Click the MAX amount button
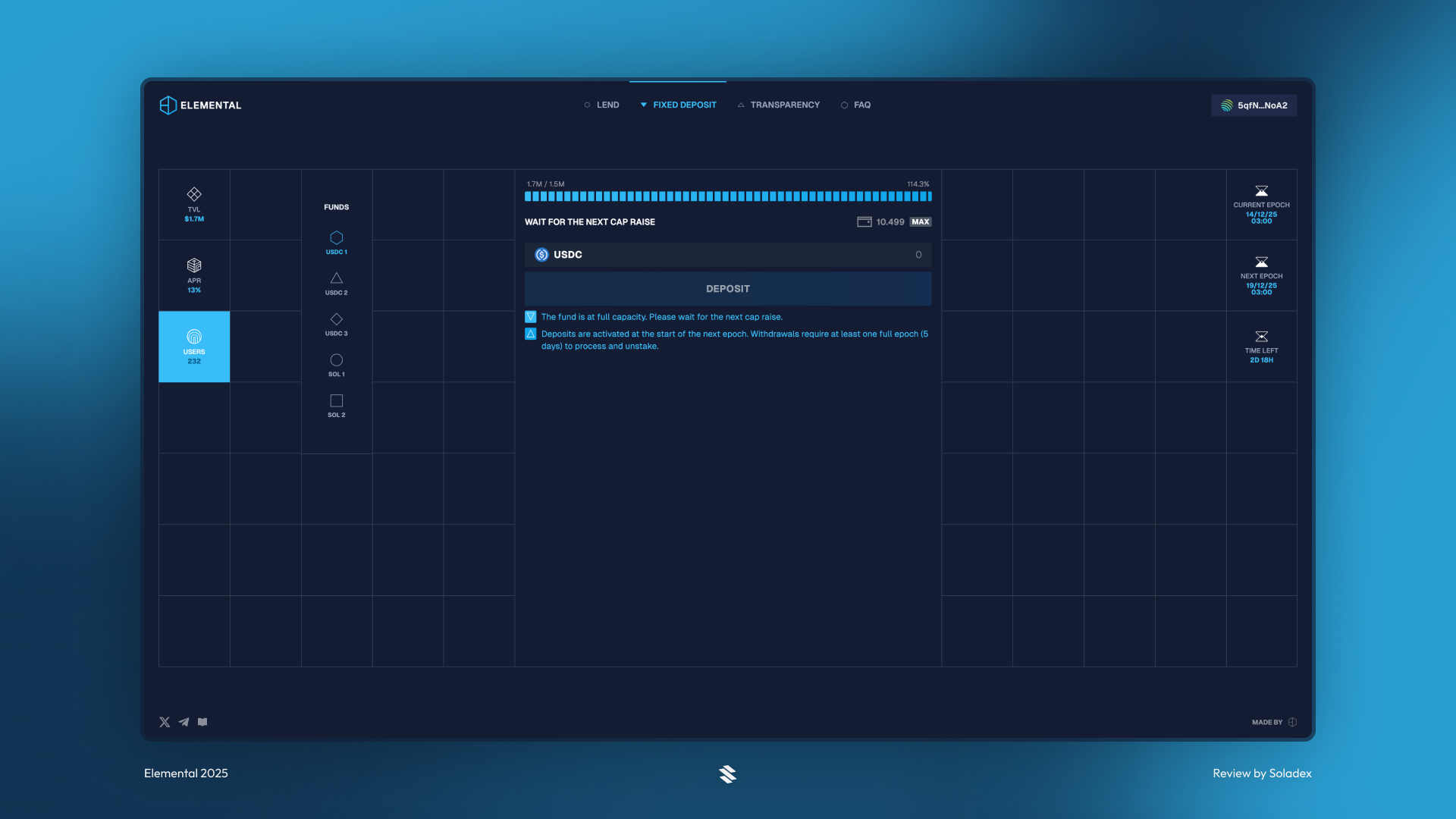This screenshot has height=819, width=1456. (x=920, y=221)
